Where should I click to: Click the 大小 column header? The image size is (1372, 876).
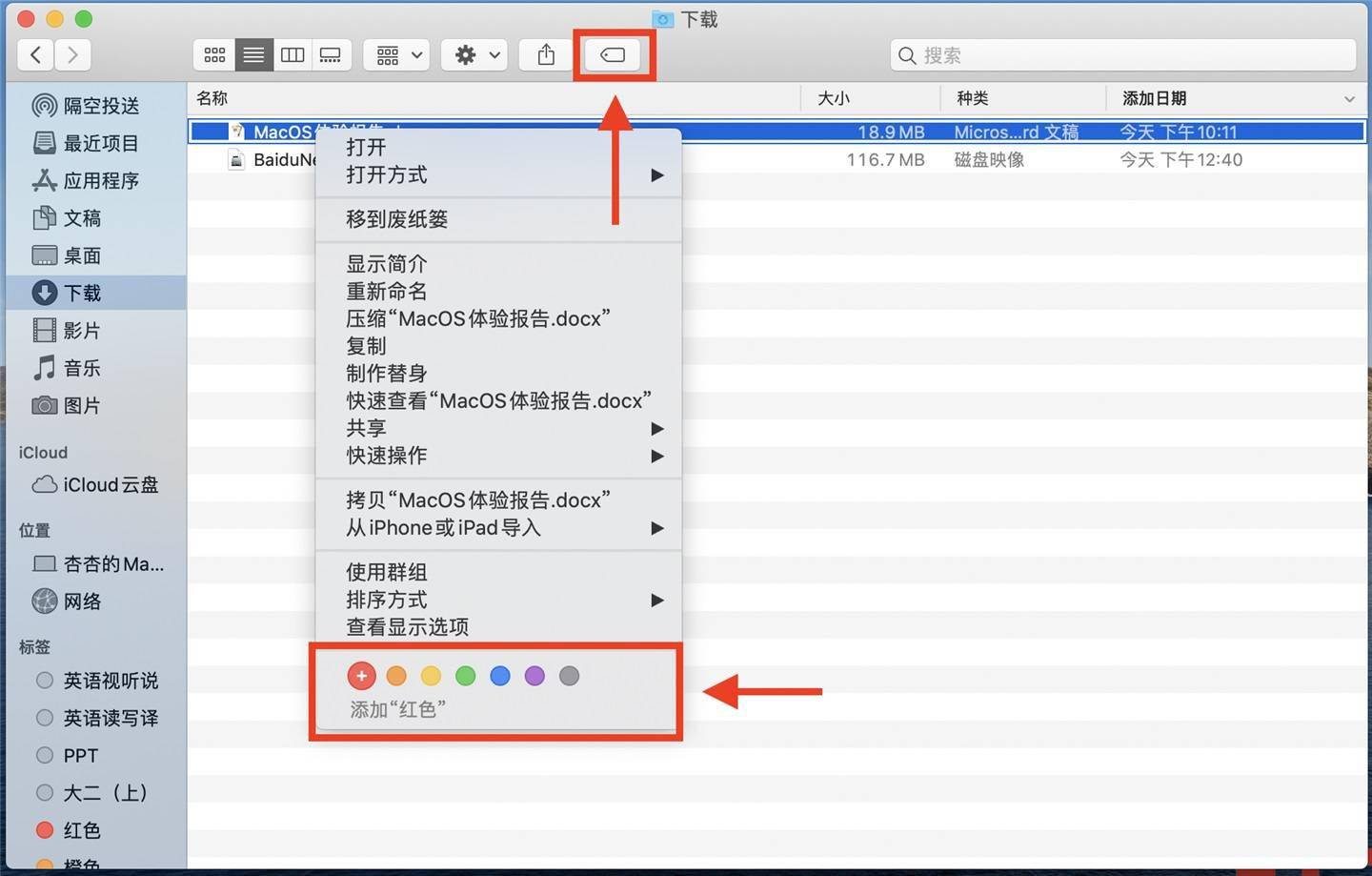point(834,98)
